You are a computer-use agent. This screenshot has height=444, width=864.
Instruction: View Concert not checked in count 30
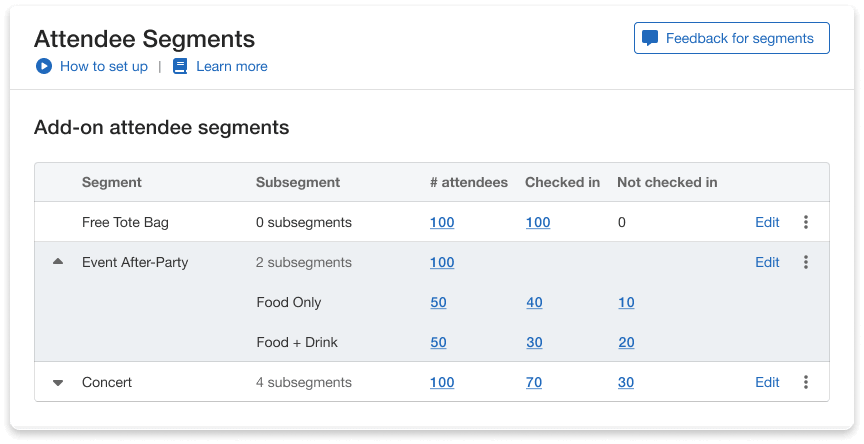point(625,382)
